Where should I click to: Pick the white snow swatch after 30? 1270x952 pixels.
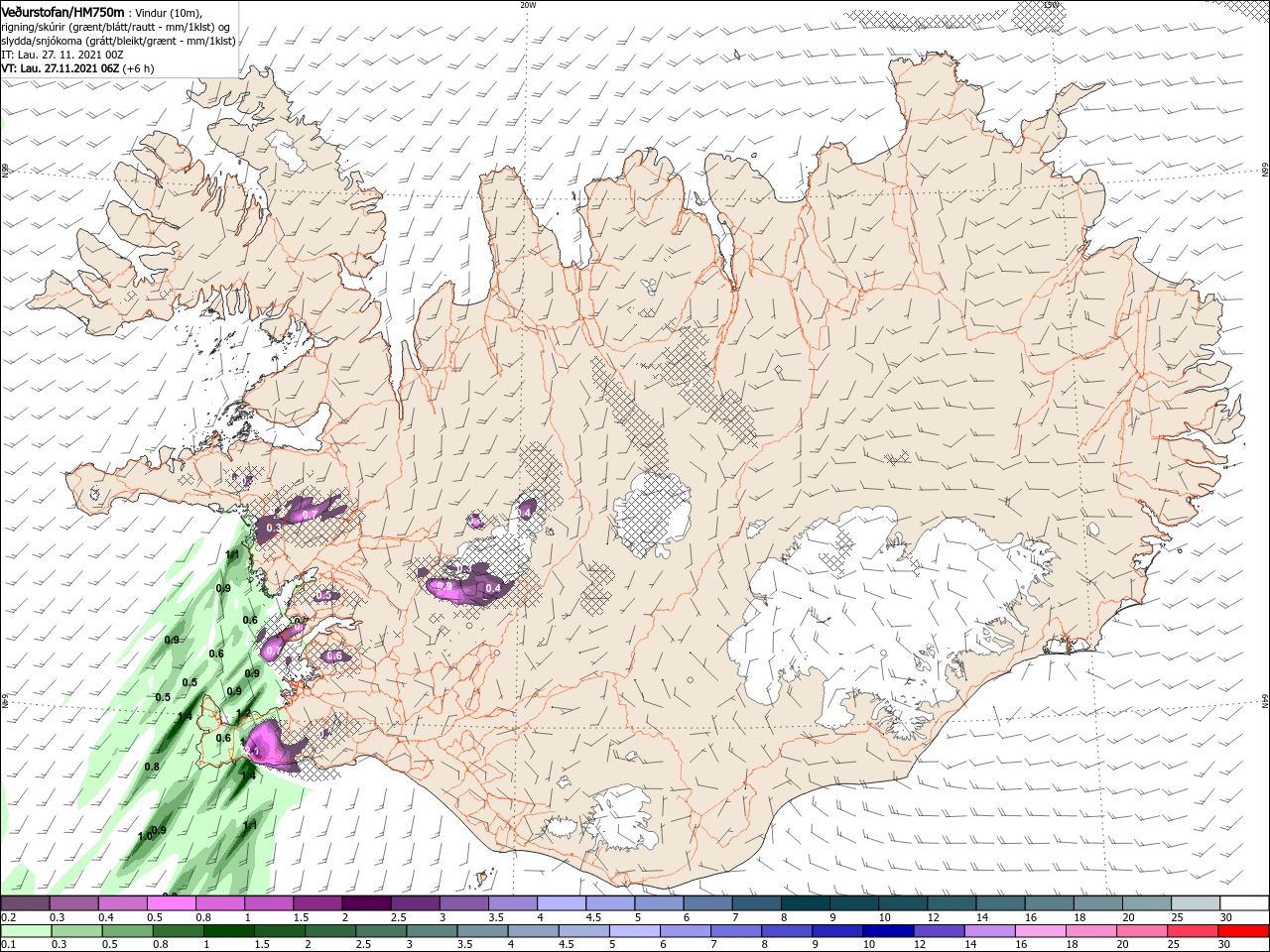(1243, 902)
